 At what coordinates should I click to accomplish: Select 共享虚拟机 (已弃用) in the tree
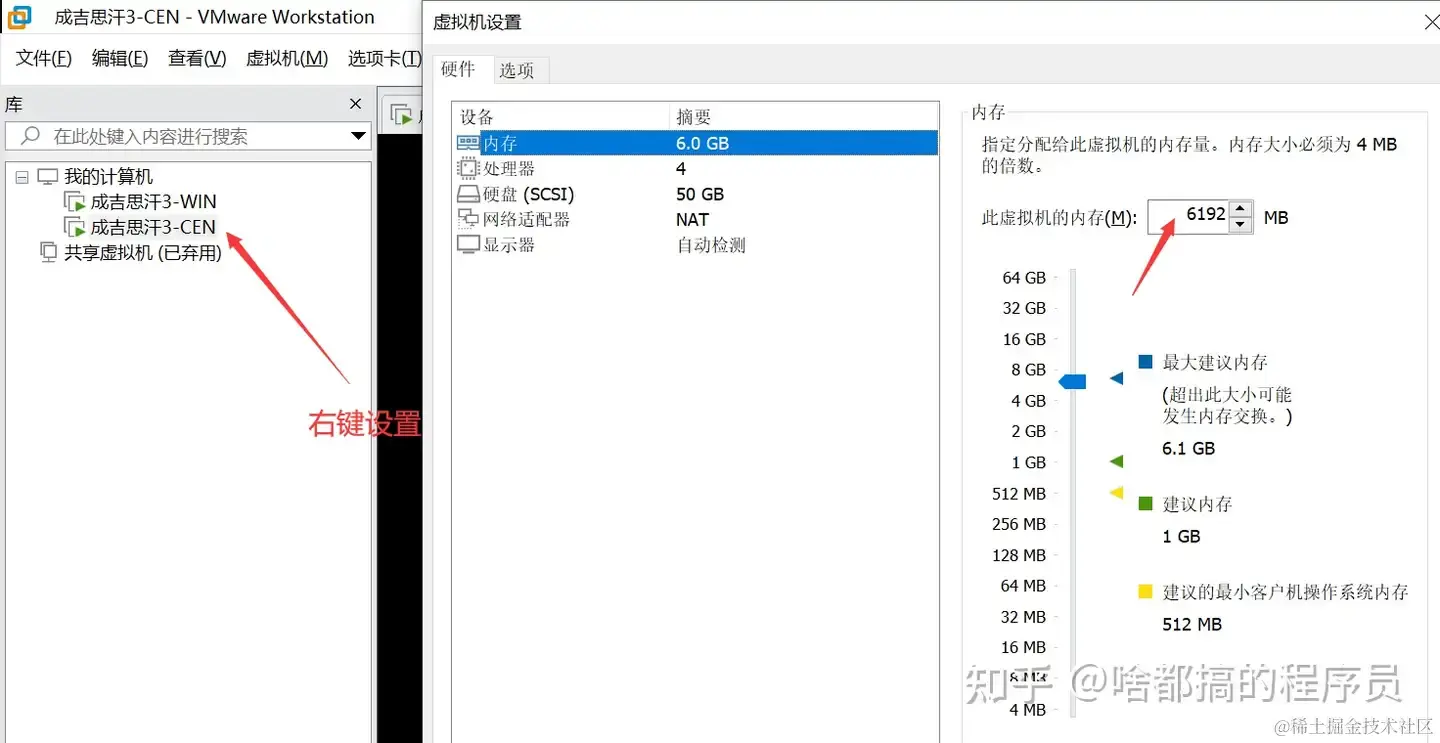pos(143,252)
